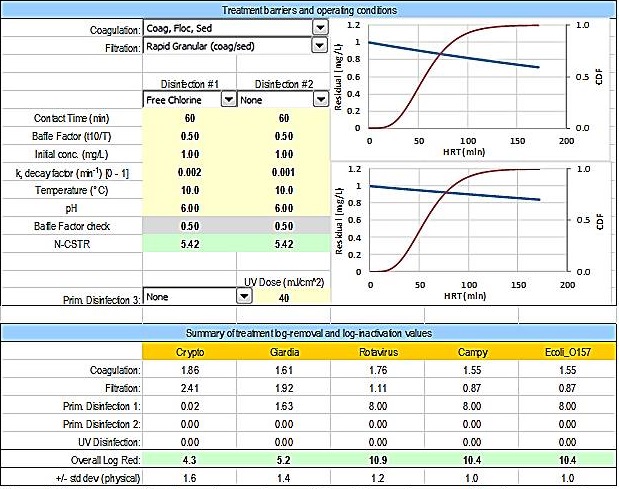The width and height of the screenshot is (619, 489).
Task: Click Disinfection #1 Temperature cell
Action: click(189, 190)
